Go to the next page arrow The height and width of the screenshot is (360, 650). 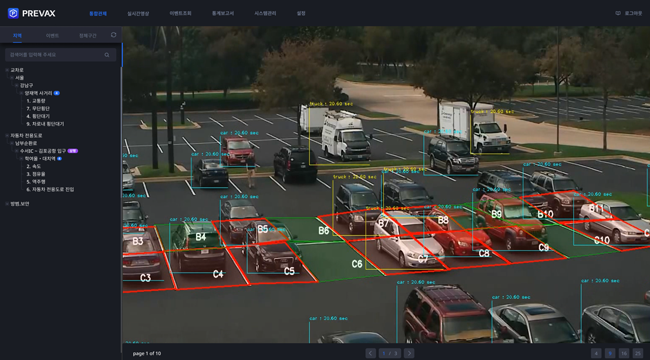click(x=409, y=353)
